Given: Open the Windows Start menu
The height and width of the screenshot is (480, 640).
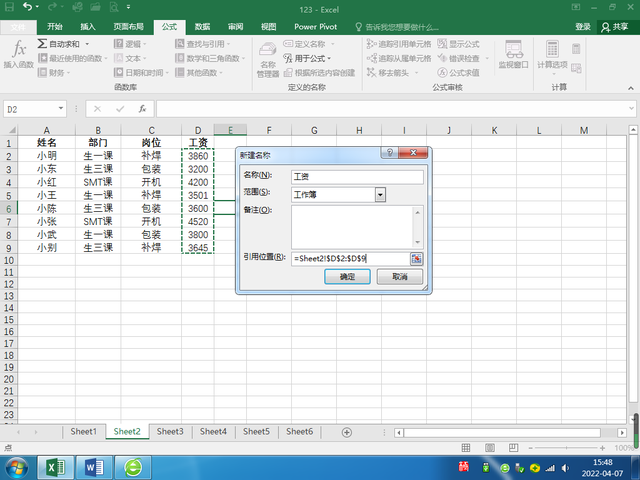Looking at the screenshot, I should 16,467.
